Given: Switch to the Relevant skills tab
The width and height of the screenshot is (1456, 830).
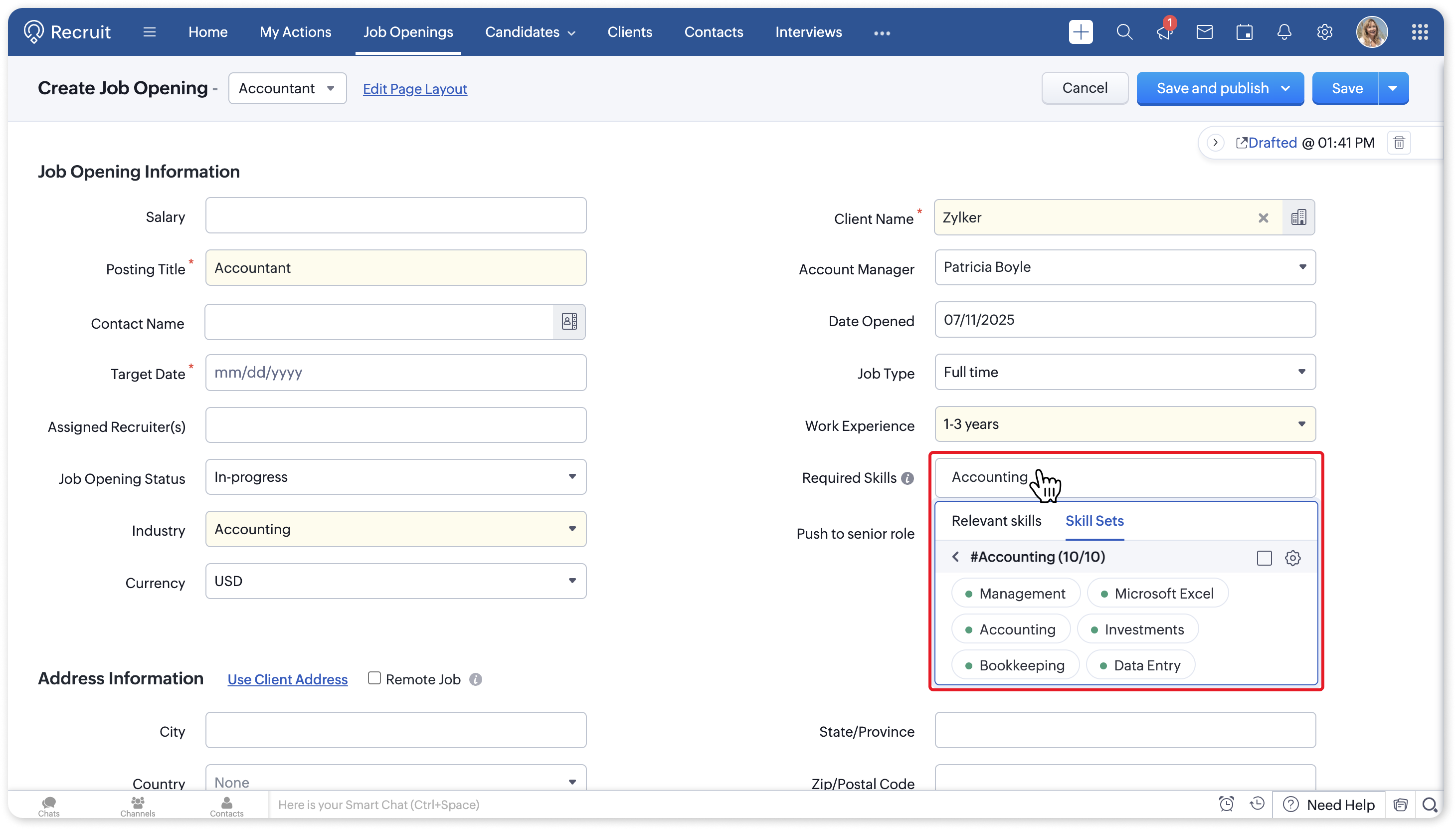Looking at the screenshot, I should pos(996,520).
